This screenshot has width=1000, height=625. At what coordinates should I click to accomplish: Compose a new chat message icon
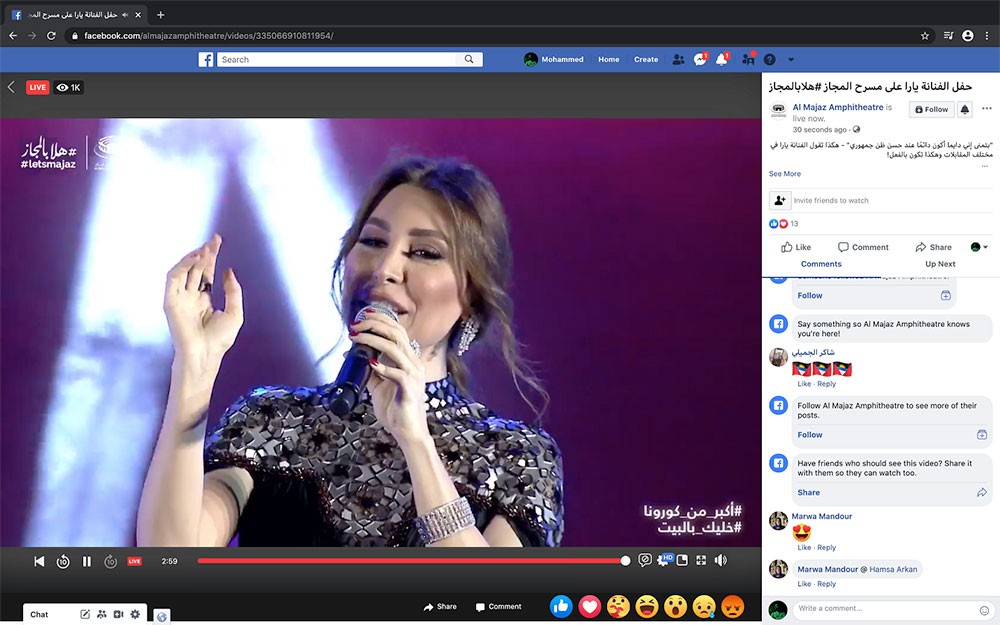coord(85,614)
